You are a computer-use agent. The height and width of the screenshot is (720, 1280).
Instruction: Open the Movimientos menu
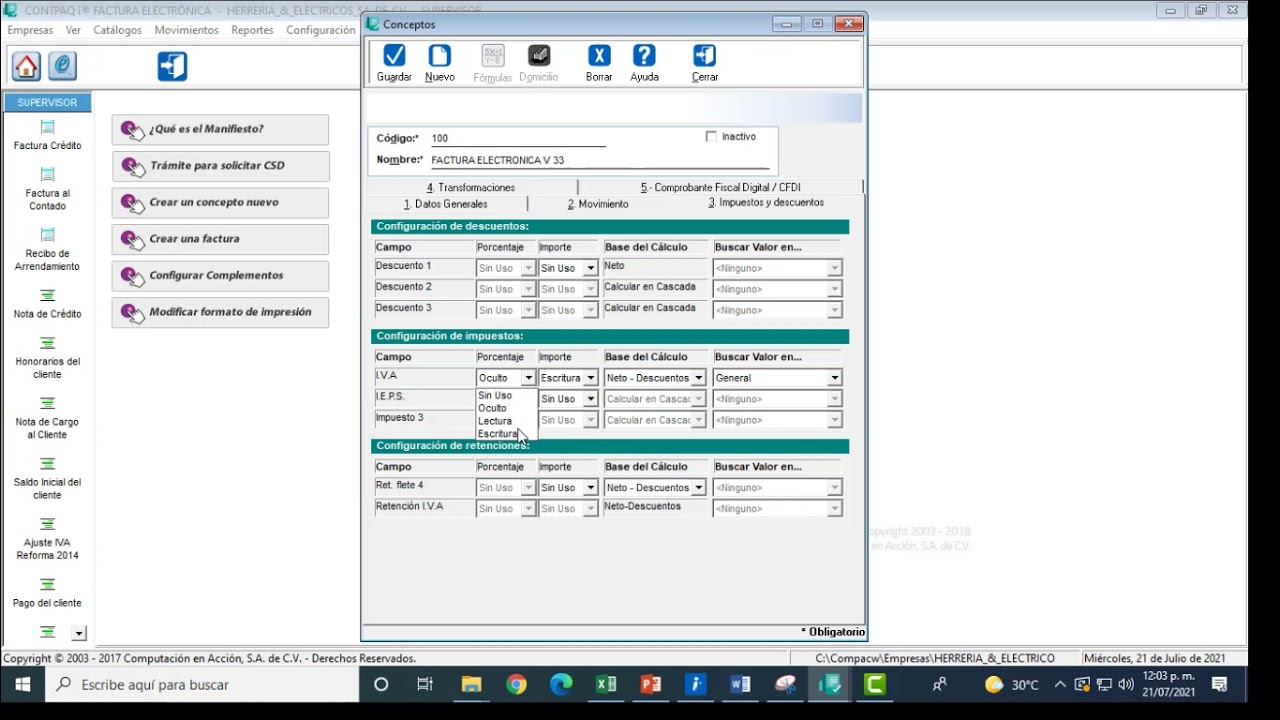click(x=186, y=30)
